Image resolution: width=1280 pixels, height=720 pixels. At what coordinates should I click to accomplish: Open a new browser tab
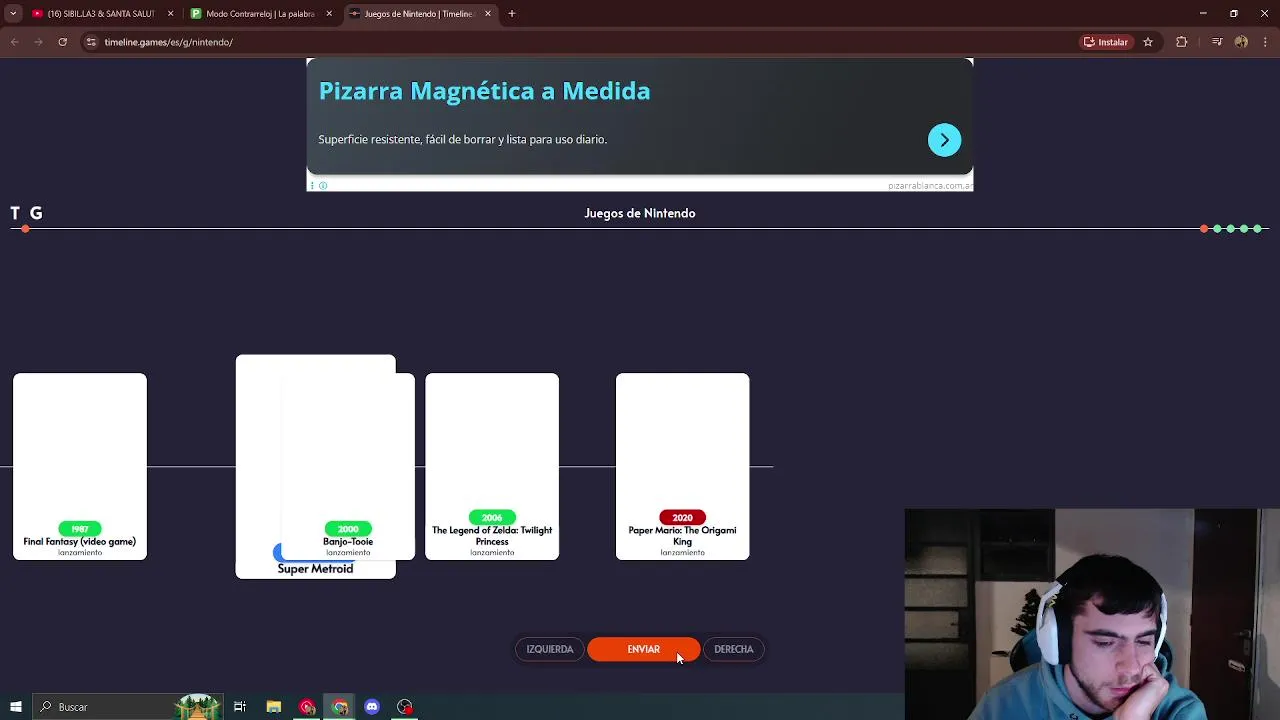pos(512,14)
